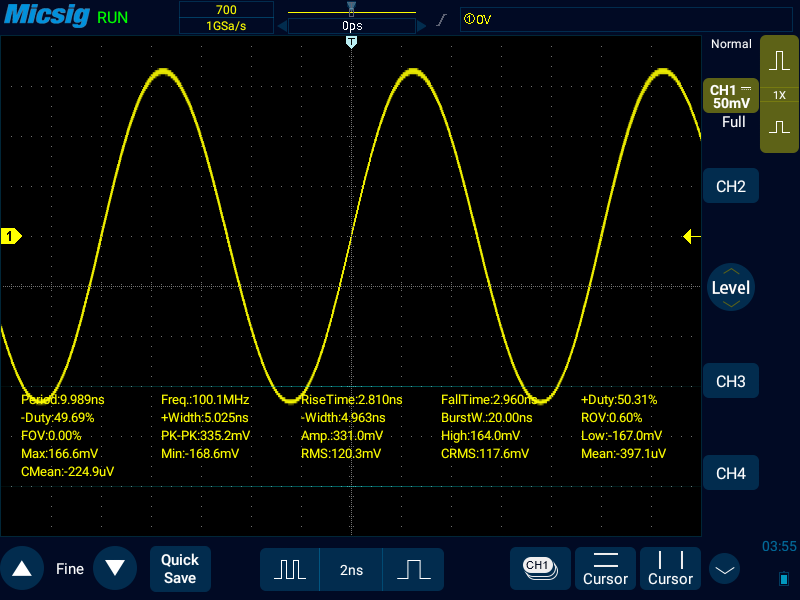Select the -Duty:49.69% measurement
This screenshot has width=800, height=600.
tap(58, 418)
